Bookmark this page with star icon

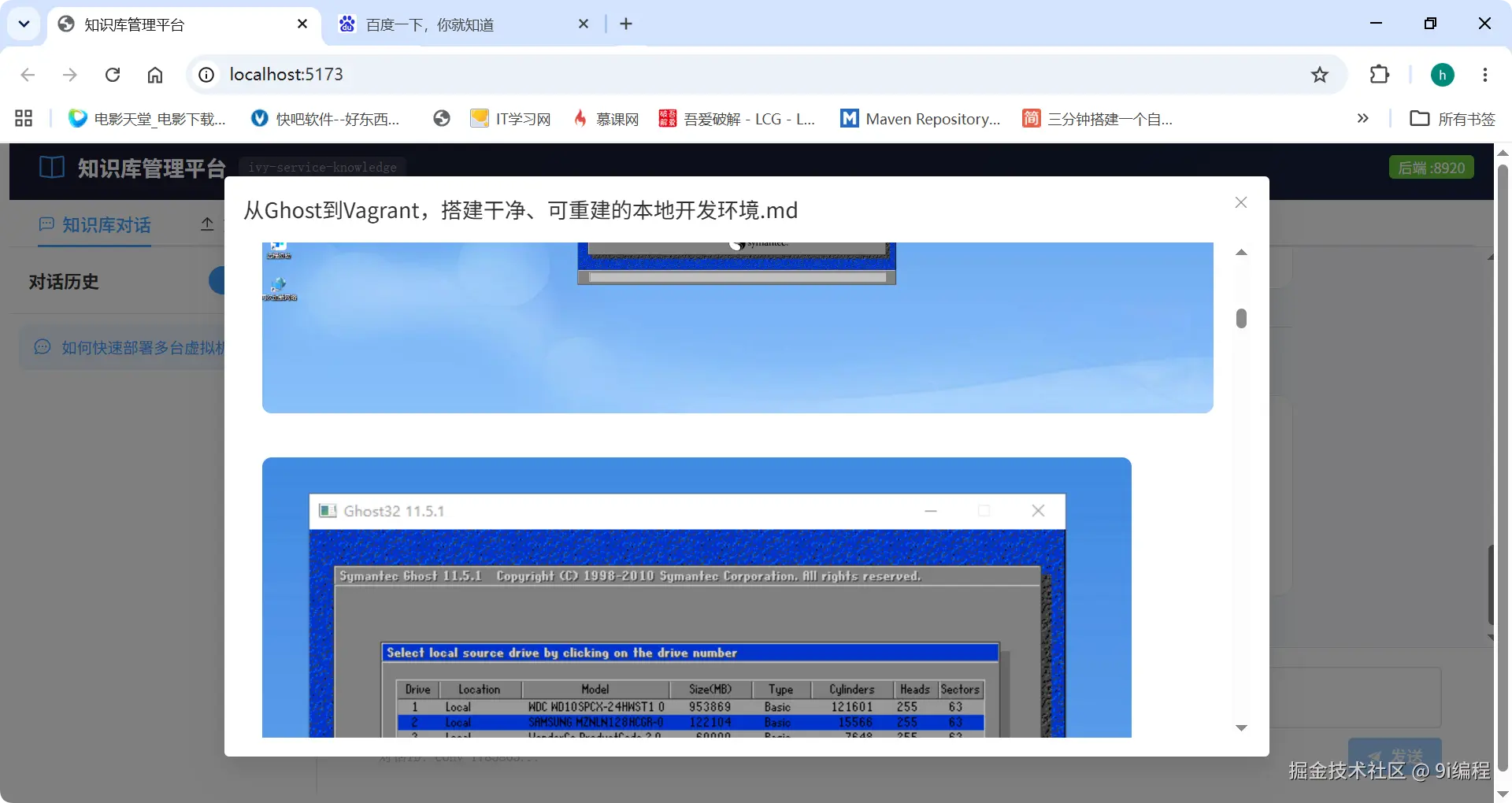pyautogui.click(x=1320, y=75)
